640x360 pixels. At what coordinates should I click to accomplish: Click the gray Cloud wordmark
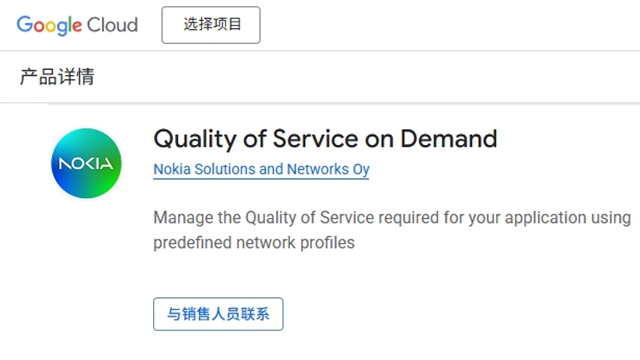[112, 25]
